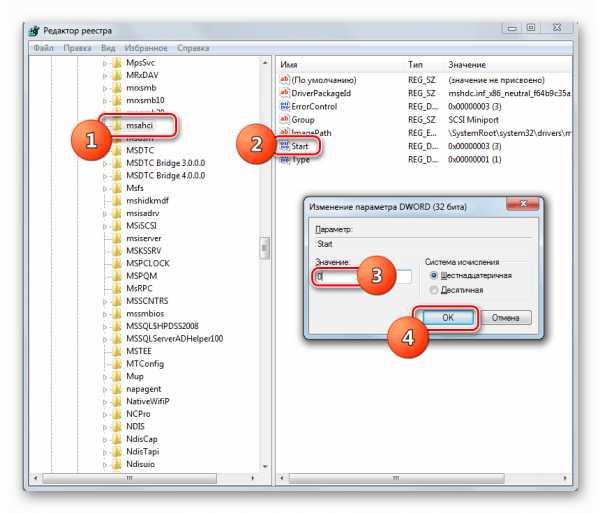This screenshot has width=600, height=513.
Task: Click the MSPQM folder icon
Action: (117, 276)
